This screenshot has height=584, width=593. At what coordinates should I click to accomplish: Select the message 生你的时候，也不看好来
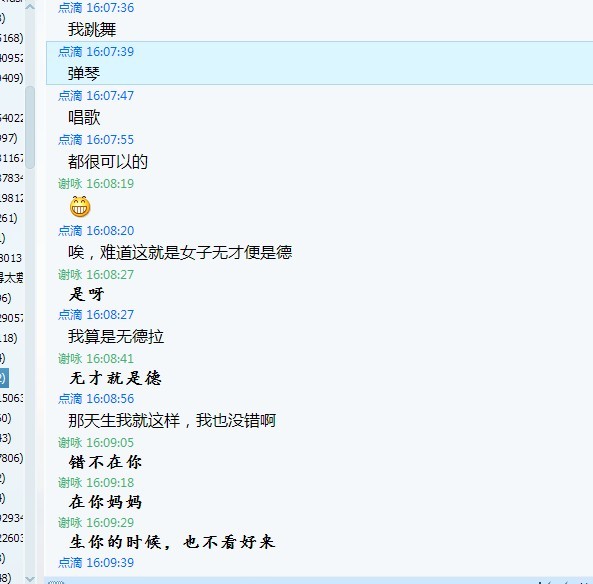point(172,542)
